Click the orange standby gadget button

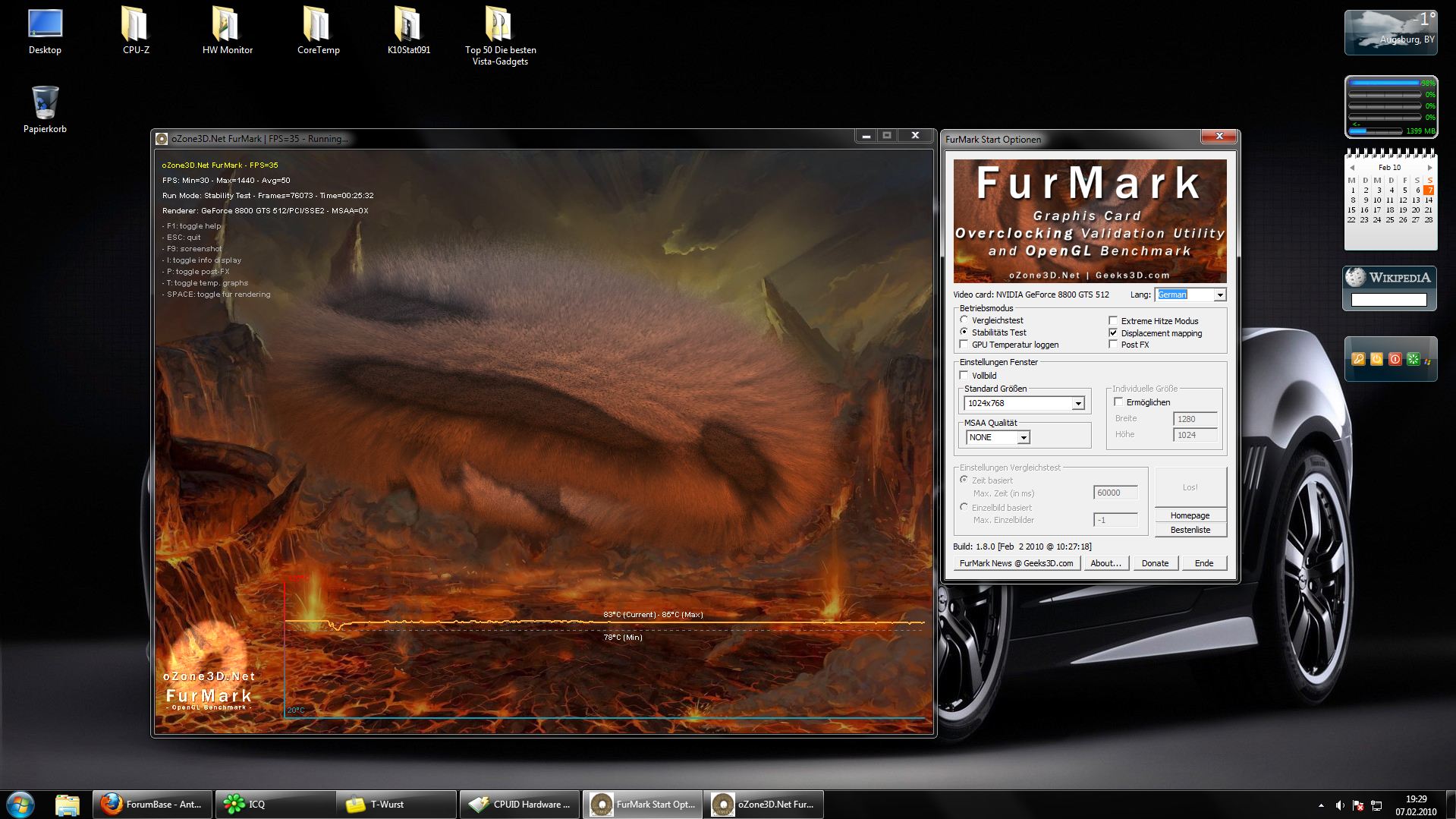click(x=1376, y=359)
